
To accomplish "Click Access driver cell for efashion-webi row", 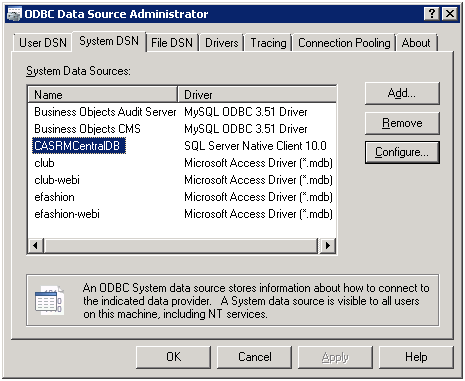I will tap(258, 214).
